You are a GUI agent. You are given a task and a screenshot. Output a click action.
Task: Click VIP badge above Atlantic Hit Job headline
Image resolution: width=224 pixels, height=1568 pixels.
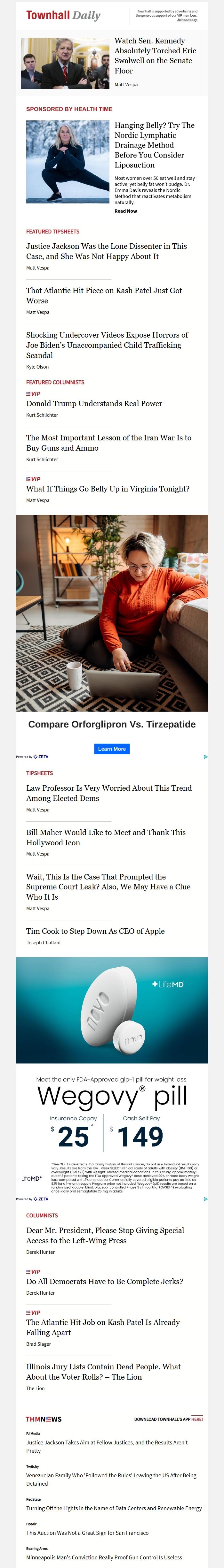click(34, 1312)
